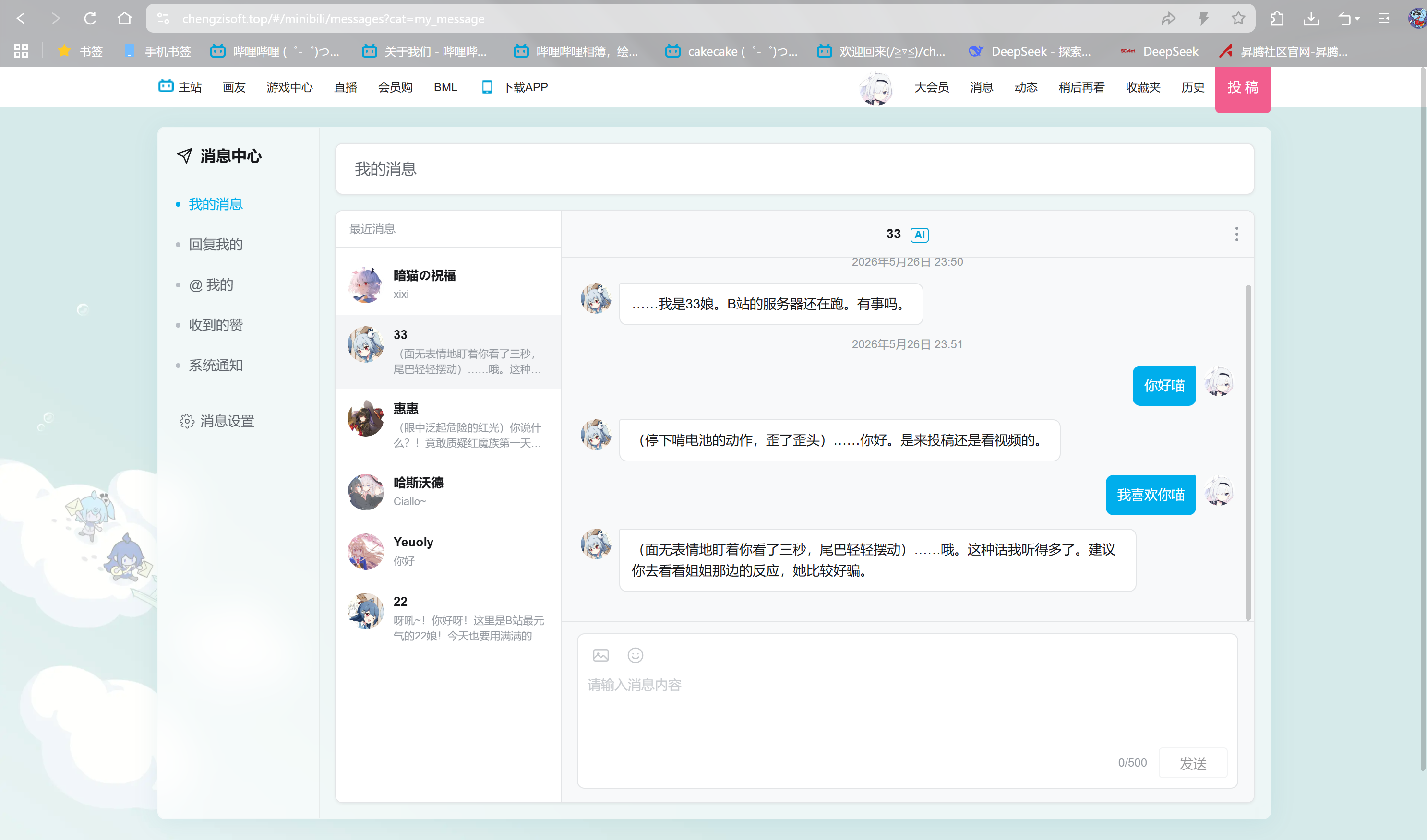This screenshot has height=840, width=1427.
Task: Go to 主站 main site
Action: [x=180, y=87]
